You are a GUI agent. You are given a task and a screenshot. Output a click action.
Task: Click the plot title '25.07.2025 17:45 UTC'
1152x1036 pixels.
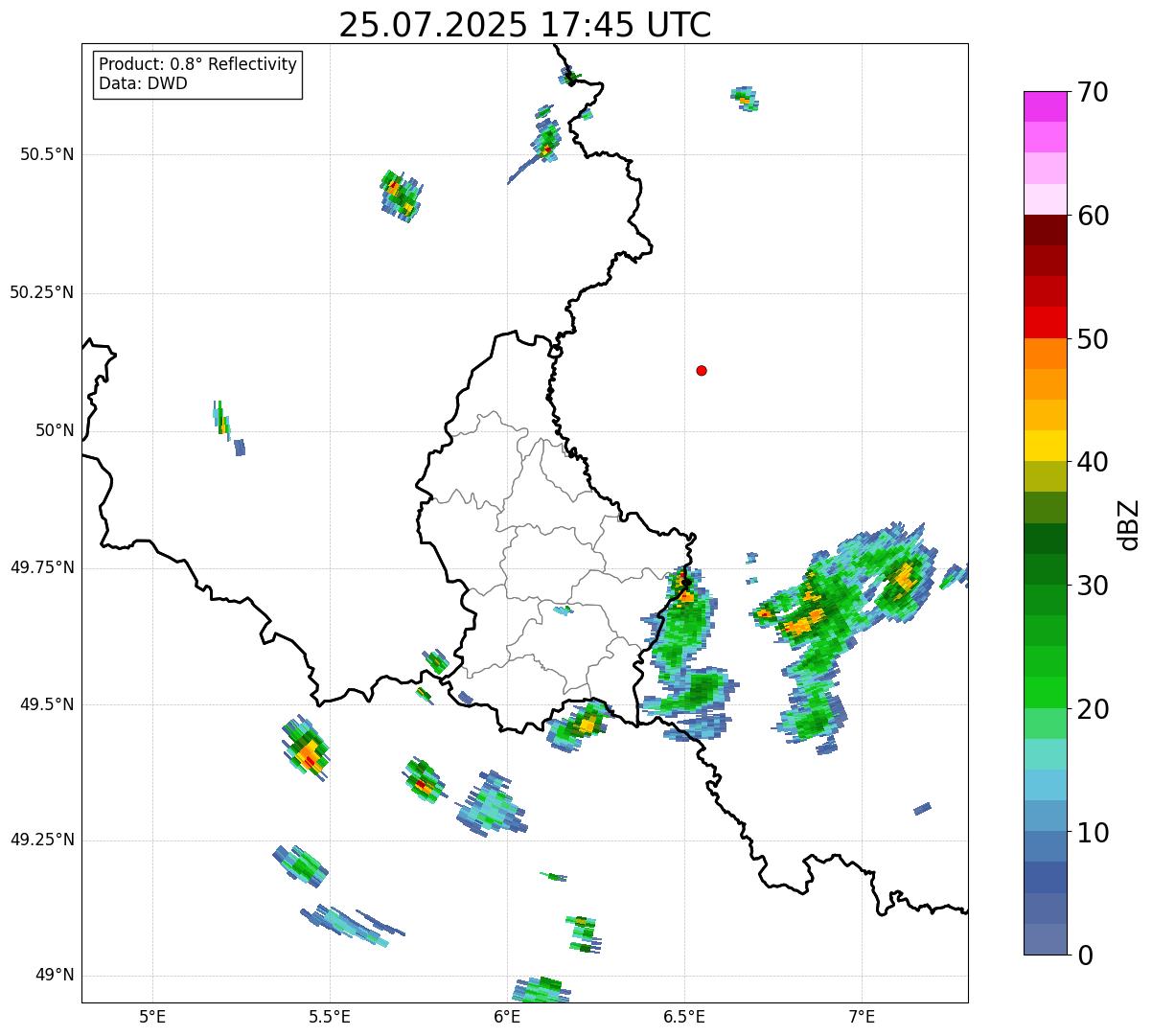(x=525, y=24)
